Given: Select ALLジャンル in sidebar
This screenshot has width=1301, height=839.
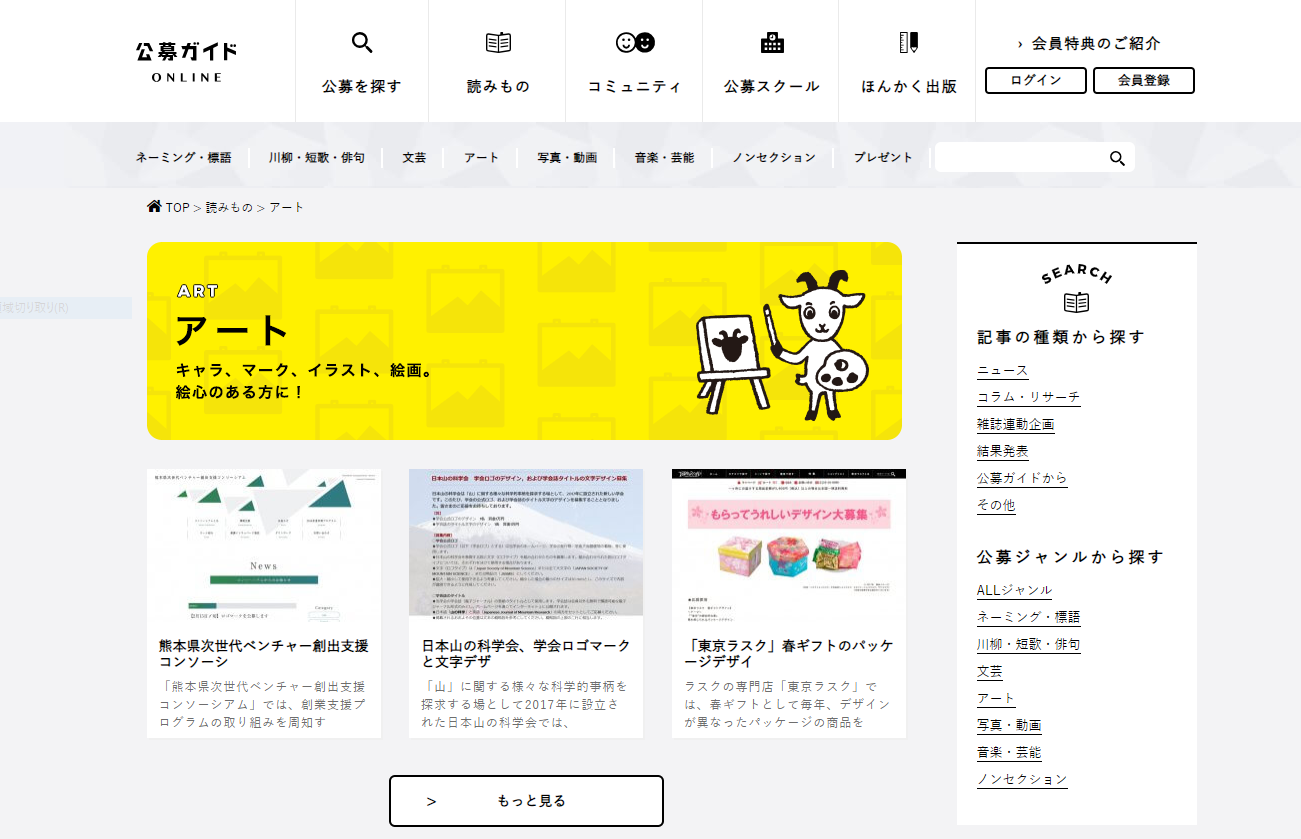Looking at the screenshot, I should coord(1015,590).
